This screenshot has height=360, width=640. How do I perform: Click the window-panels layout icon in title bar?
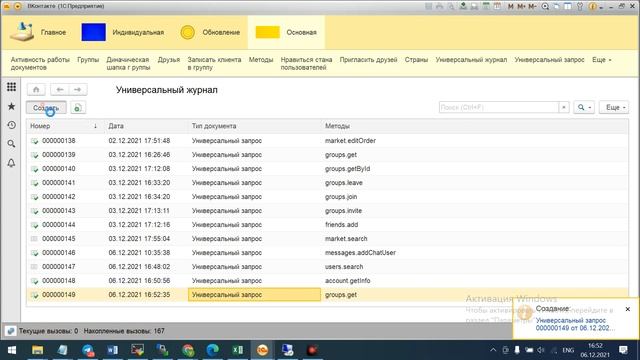click(x=568, y=6)
